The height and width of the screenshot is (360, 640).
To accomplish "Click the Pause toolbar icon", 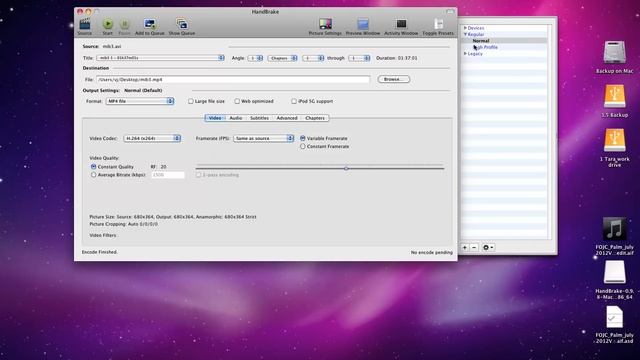I will pos(124,24).
